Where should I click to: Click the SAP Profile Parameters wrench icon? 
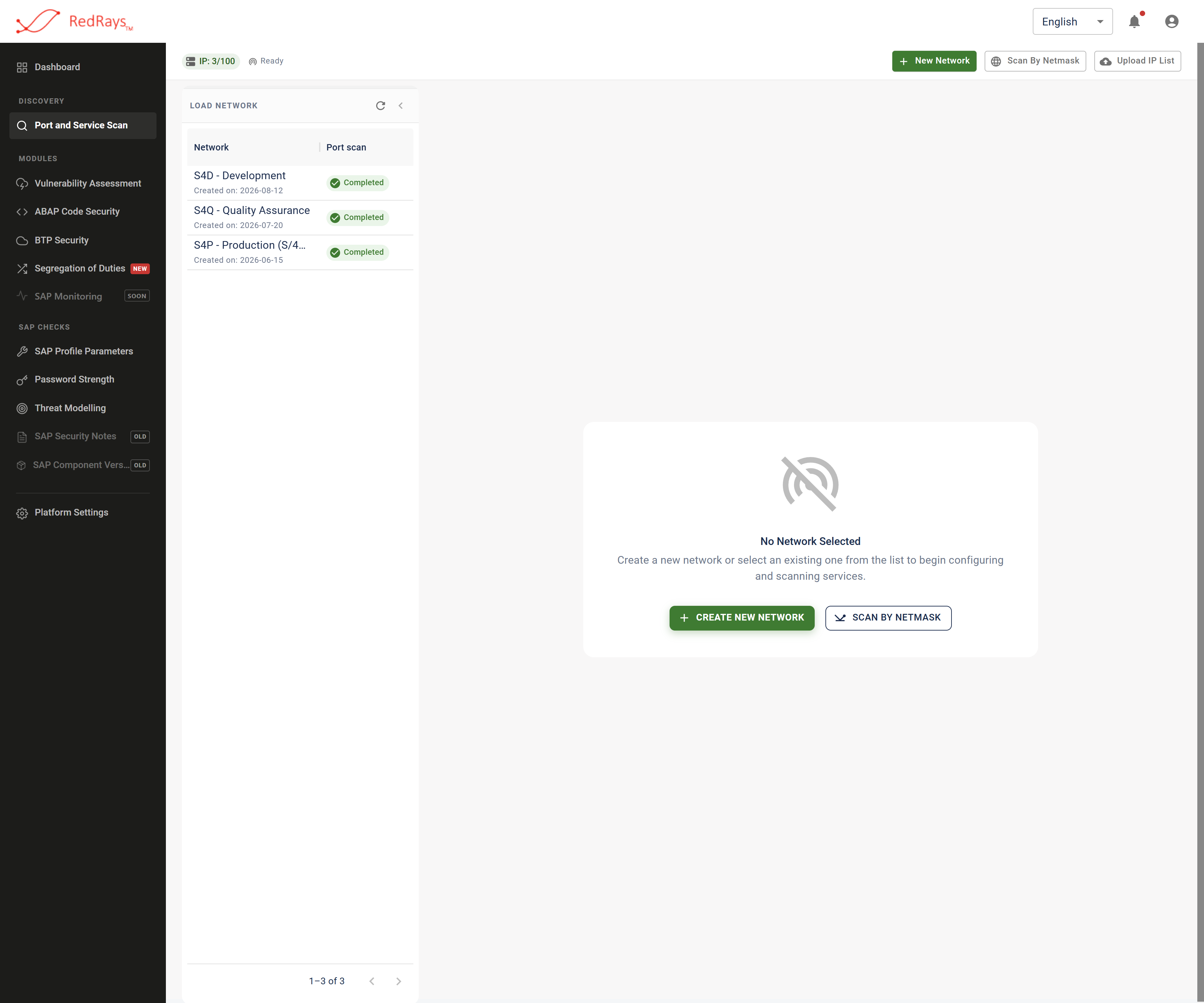click(x=22, y=352)
